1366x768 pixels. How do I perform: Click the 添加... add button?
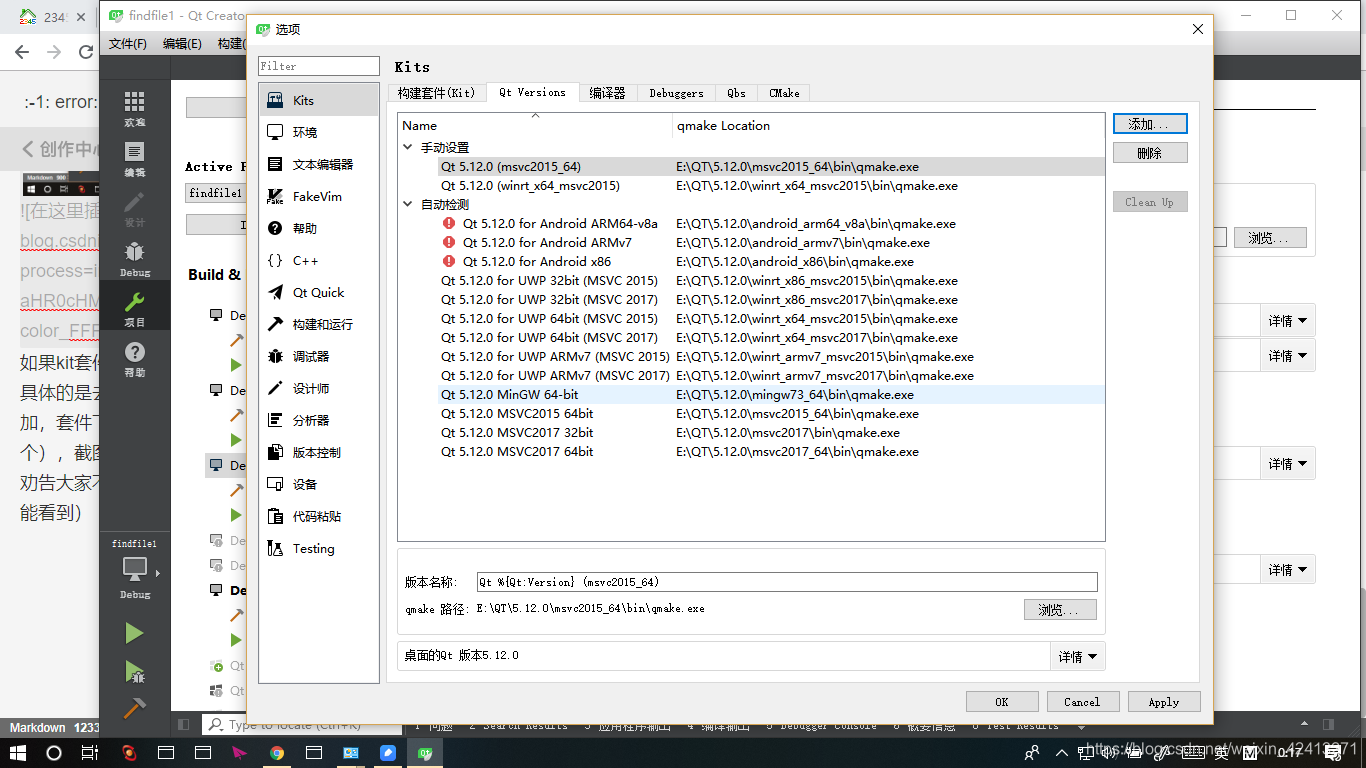tap(1150, 124)
